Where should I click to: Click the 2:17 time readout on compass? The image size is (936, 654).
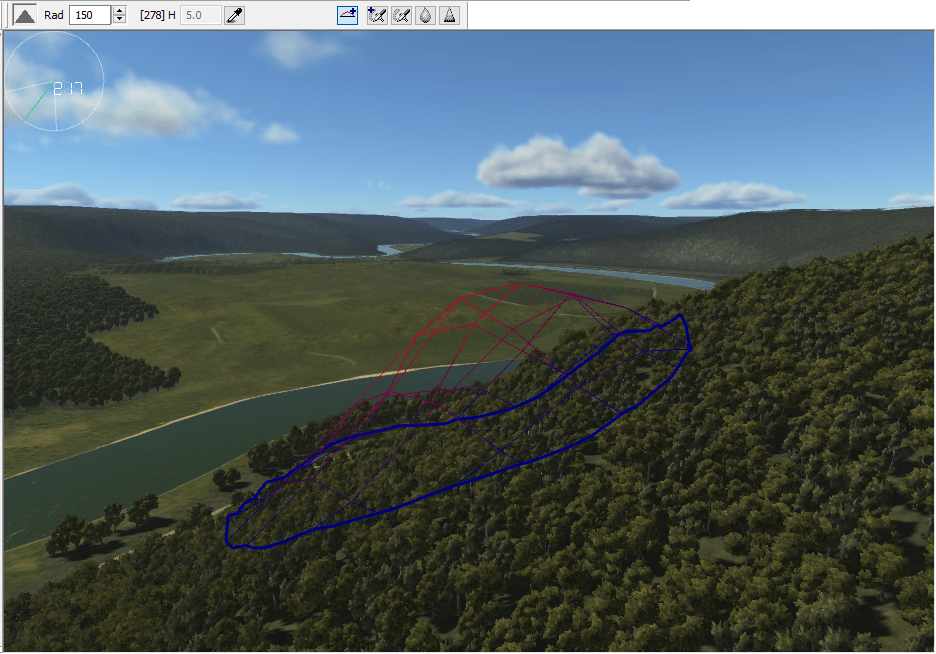point(67,88)
